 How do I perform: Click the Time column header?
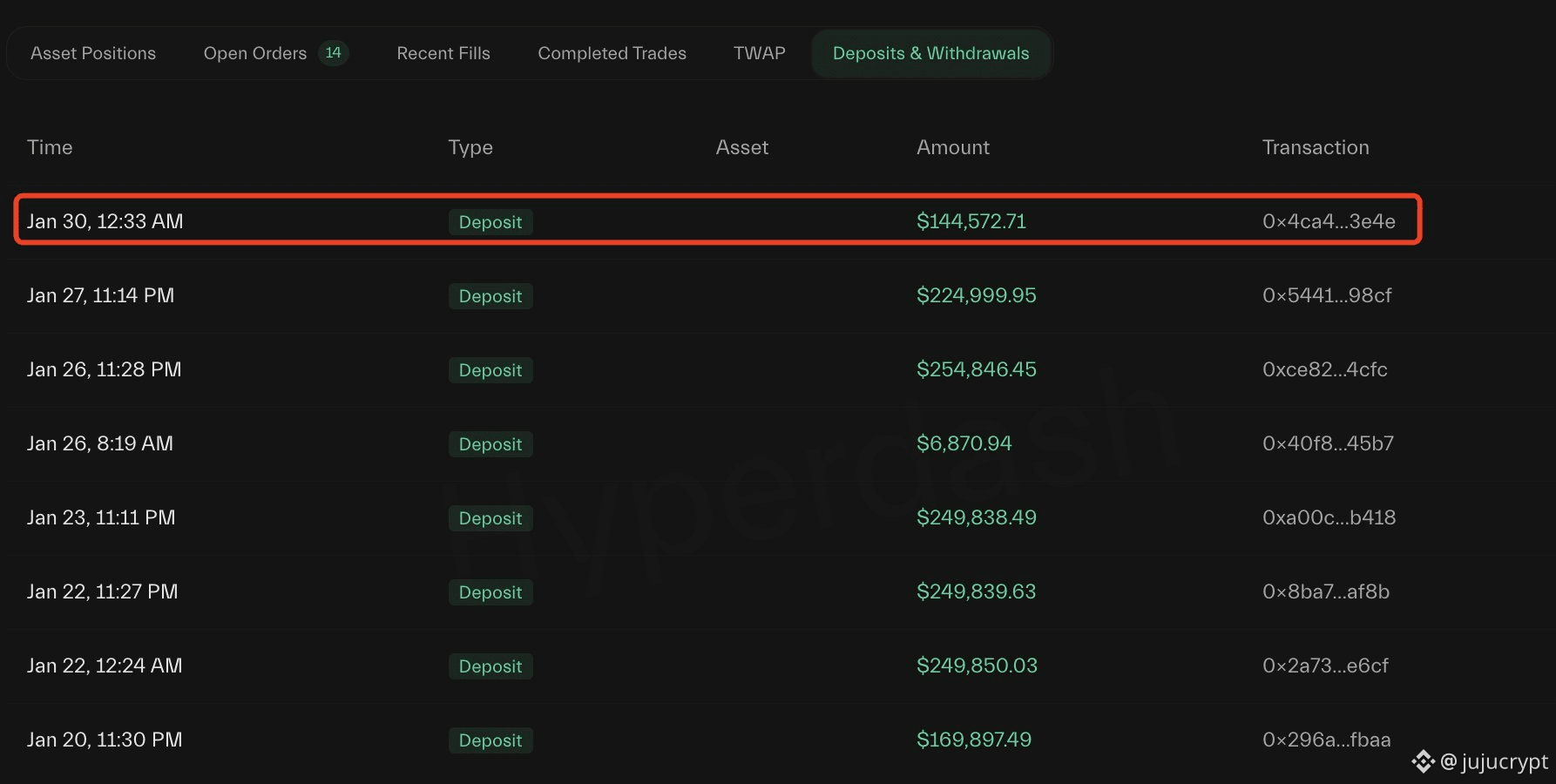click(50, 147)
